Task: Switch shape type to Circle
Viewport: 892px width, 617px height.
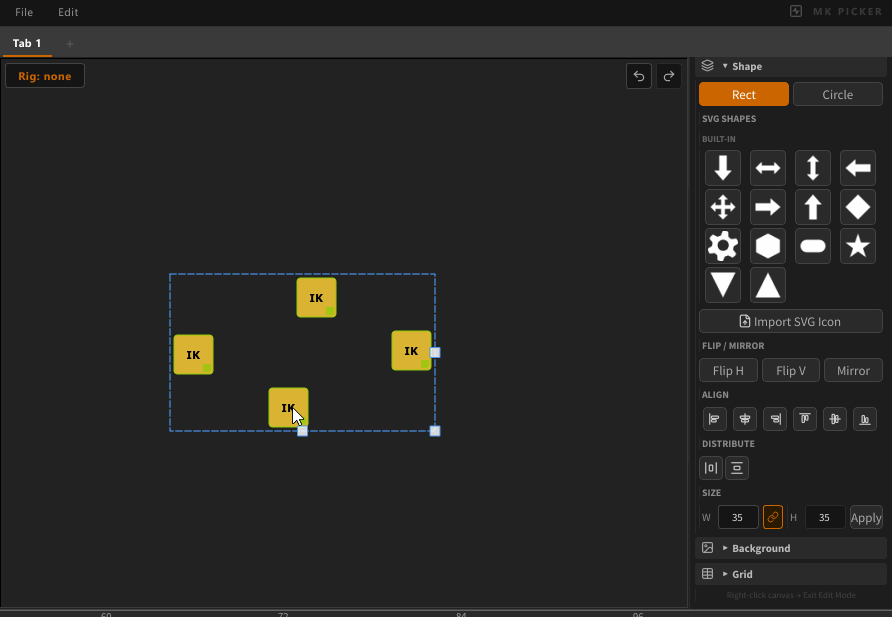Action: tap(837, 94)
